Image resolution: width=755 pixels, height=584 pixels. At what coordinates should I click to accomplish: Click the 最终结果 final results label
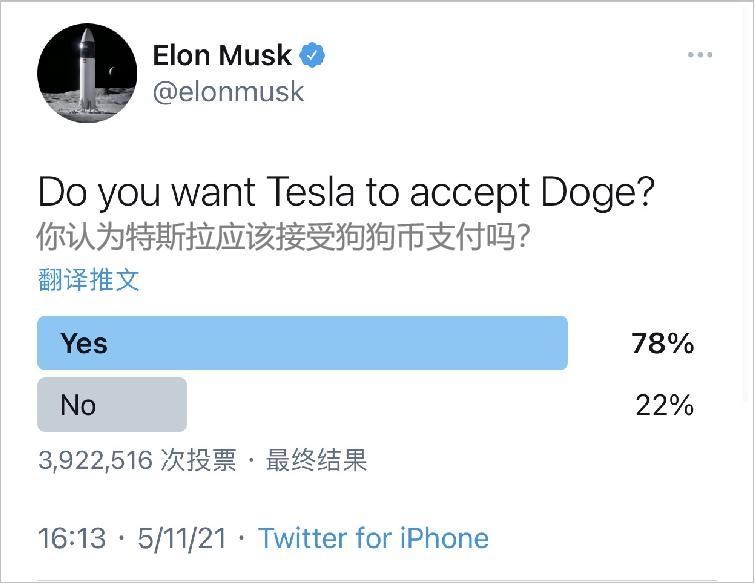click(x=317, y=460)
